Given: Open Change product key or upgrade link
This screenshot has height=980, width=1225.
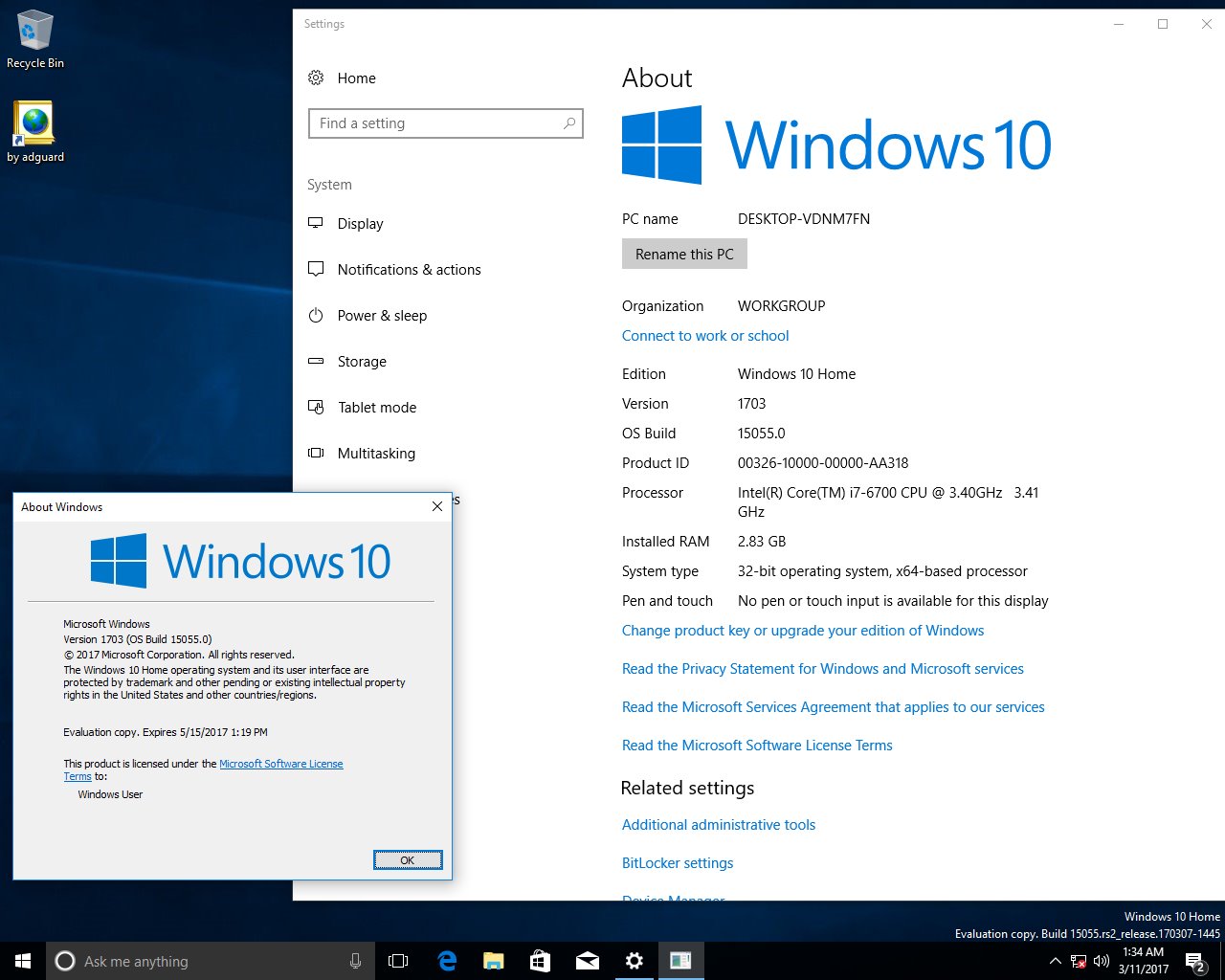Looking at the screenshot, I should point(803,631).
